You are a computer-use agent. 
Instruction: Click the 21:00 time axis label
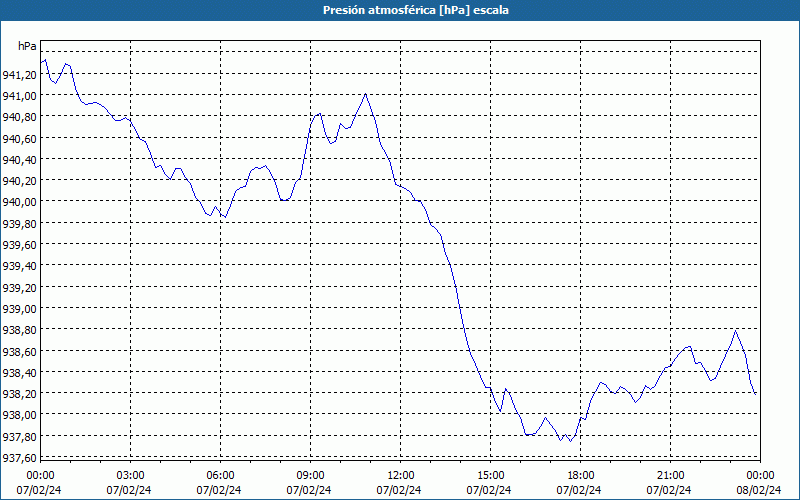(x=670, y=476)
